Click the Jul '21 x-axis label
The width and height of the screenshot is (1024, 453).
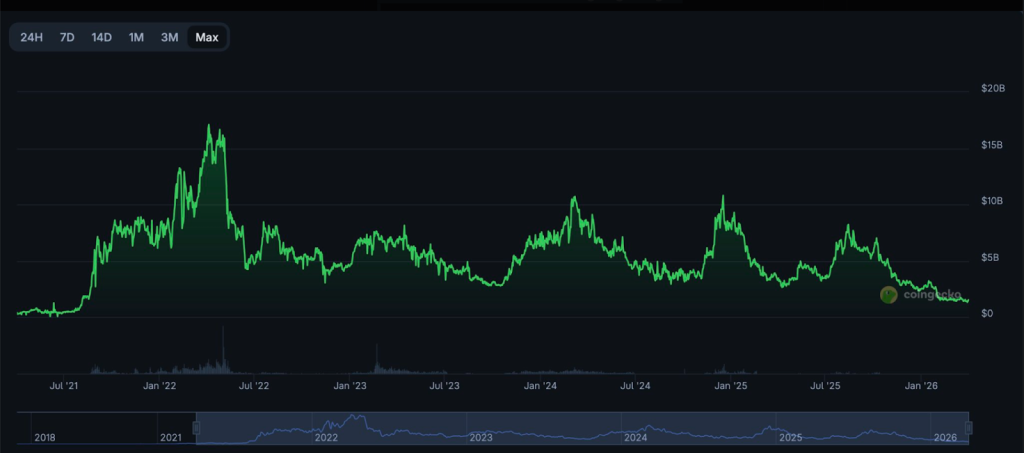[x=64, y=385]
